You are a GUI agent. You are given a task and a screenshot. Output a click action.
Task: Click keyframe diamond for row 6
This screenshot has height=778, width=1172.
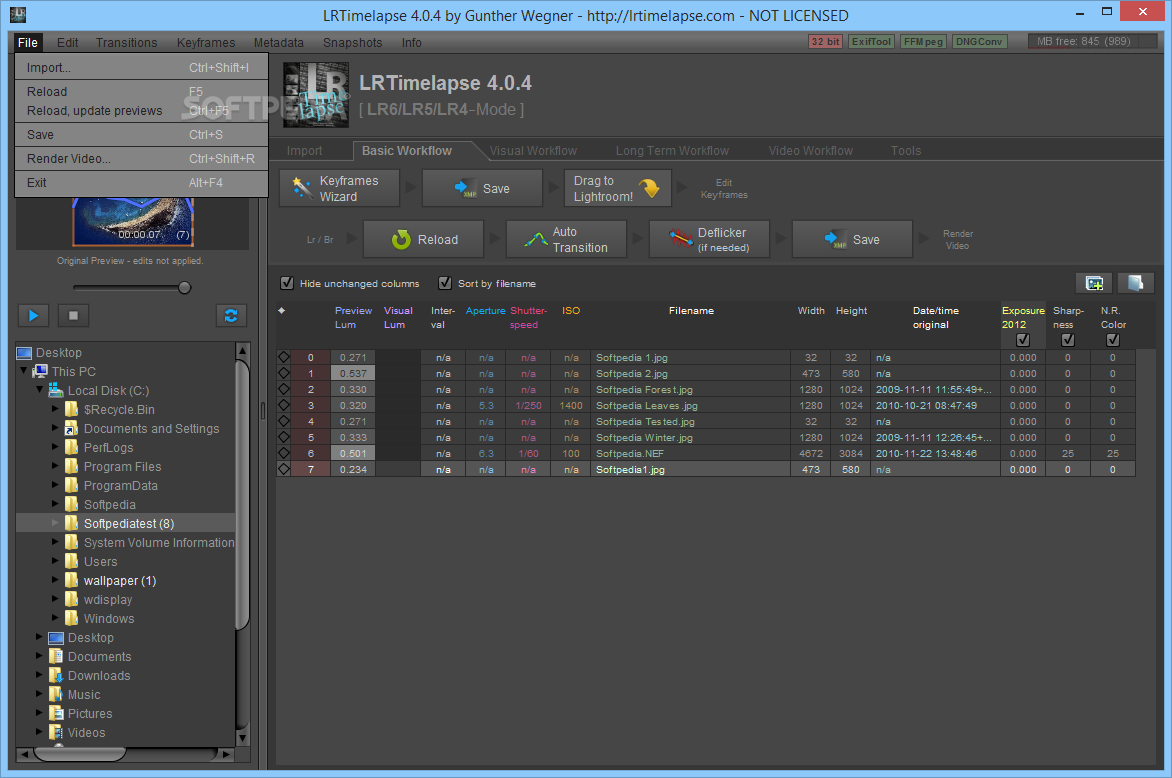[x=284, y=453]
